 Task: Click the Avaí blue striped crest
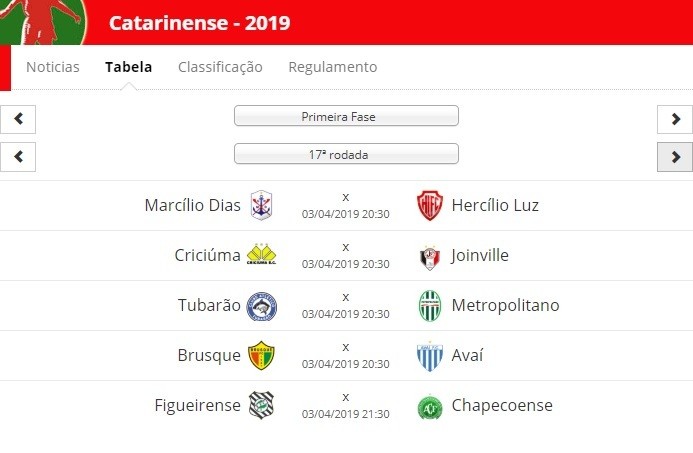point(430,357)
